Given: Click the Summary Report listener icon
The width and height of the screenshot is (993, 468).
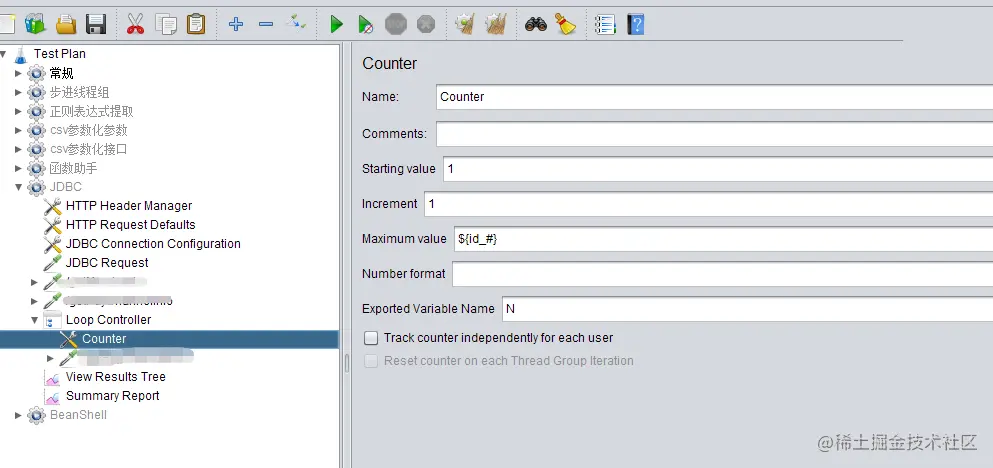Looking at the screenshot, I should (52, 396).
